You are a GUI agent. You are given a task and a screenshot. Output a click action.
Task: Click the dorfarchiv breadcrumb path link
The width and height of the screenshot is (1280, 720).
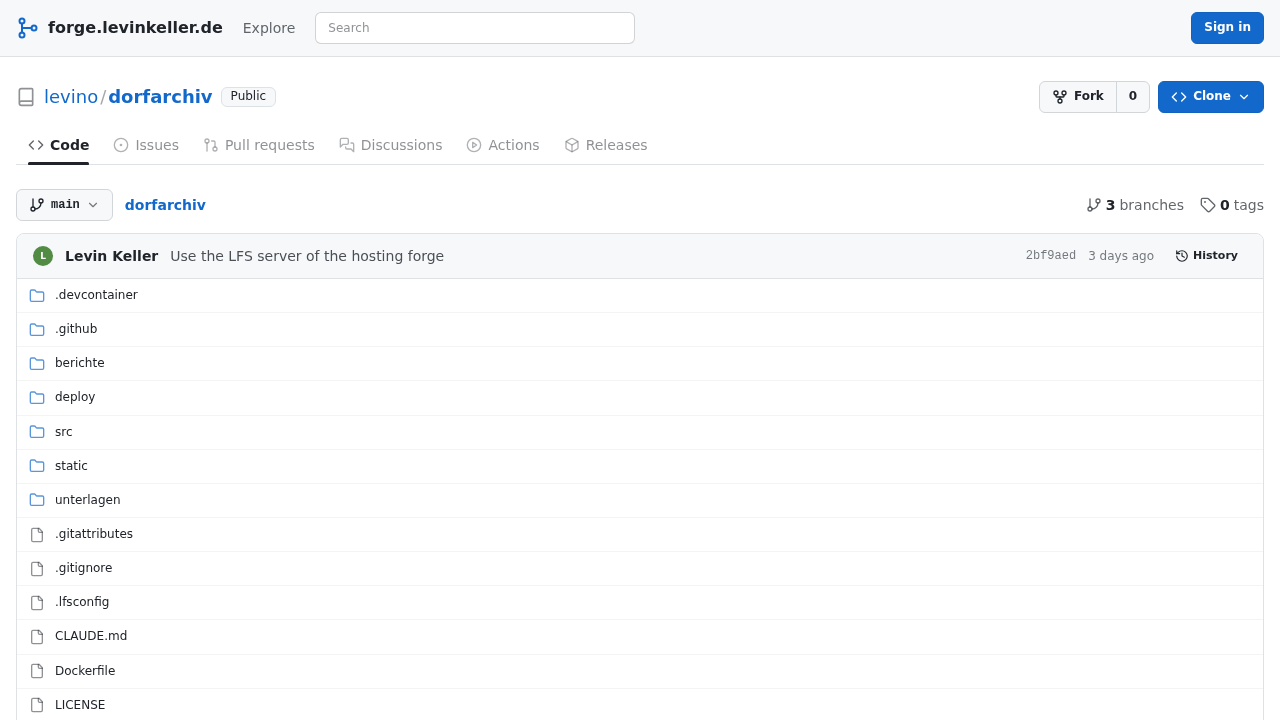[165, 205]
